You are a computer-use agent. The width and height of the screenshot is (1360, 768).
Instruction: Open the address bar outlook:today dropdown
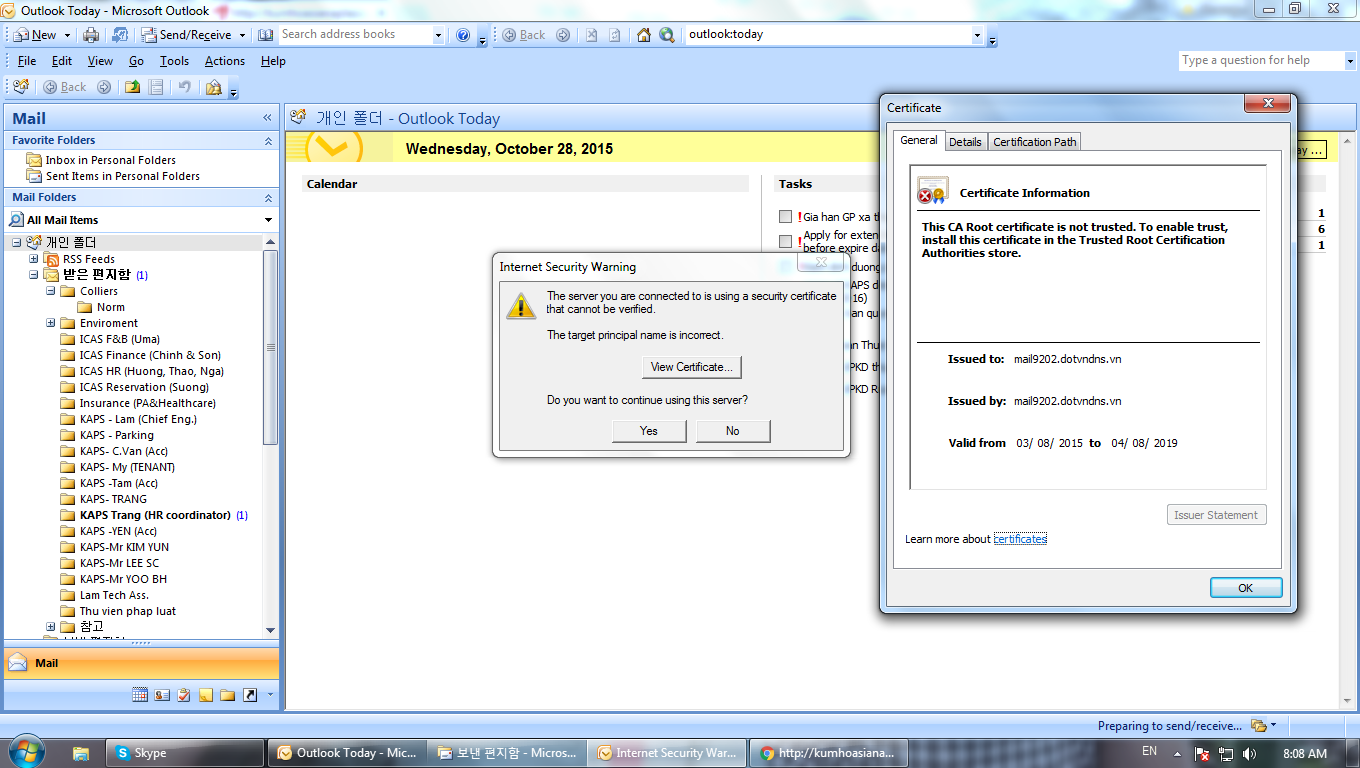tap(977, 35)
